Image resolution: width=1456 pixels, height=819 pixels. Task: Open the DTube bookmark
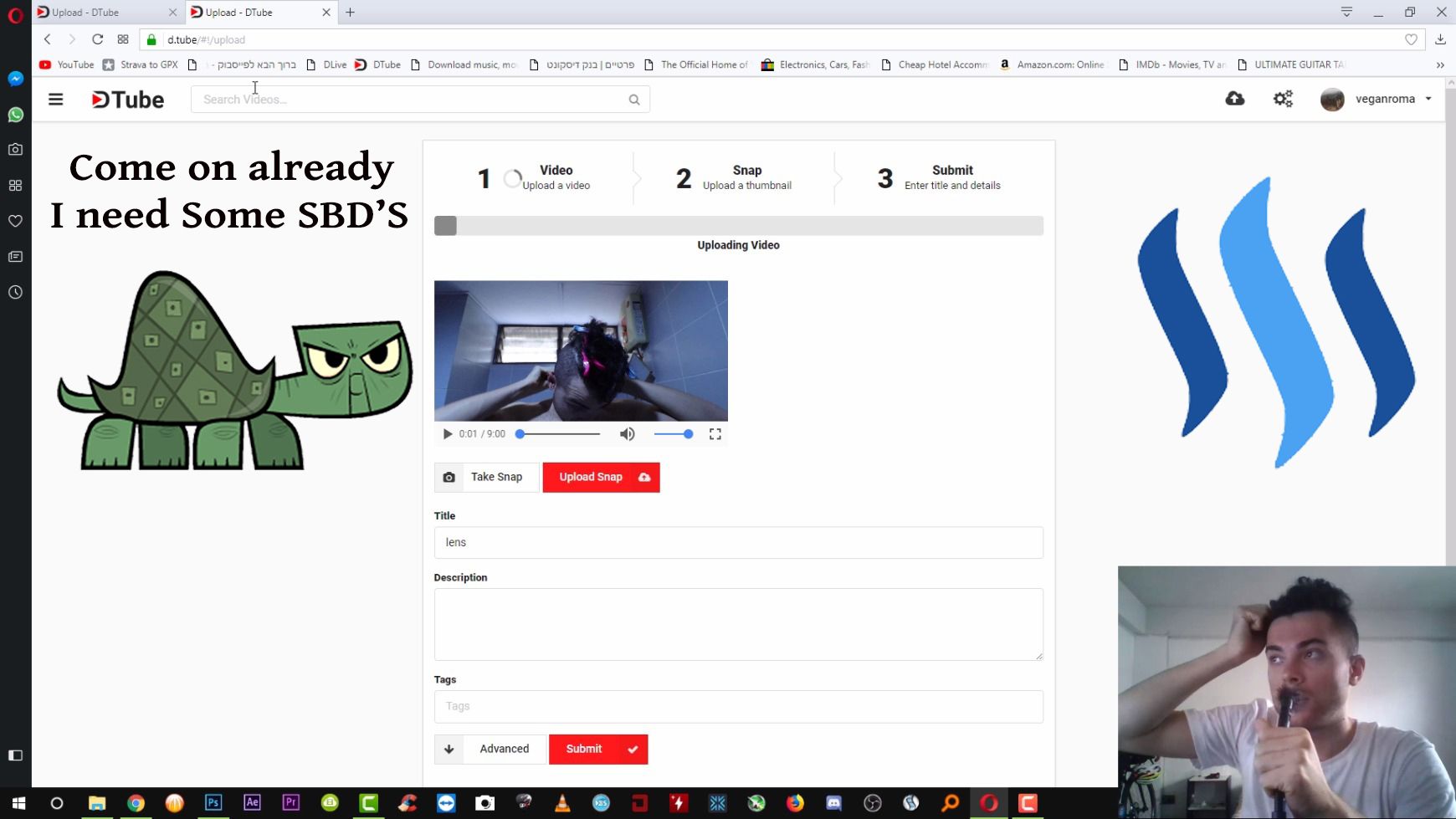click(x=378, y=64)
